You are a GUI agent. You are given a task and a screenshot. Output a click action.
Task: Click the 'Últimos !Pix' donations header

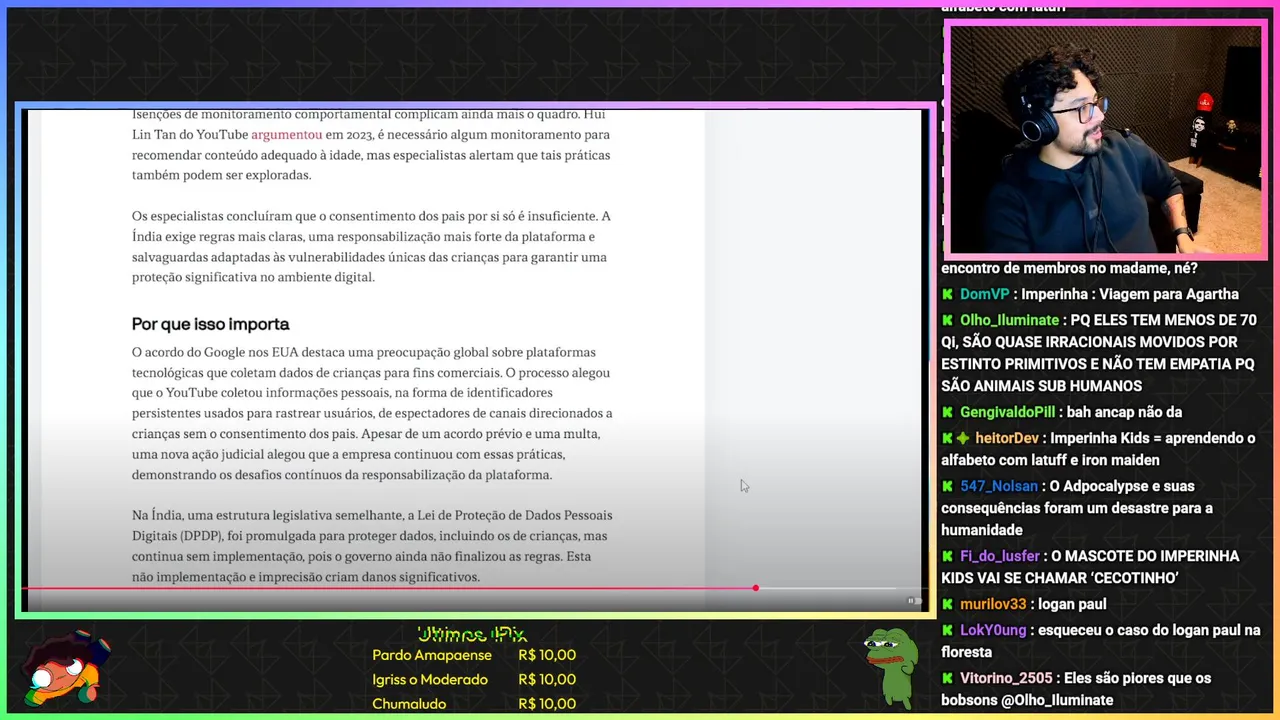tap(472, 634)
